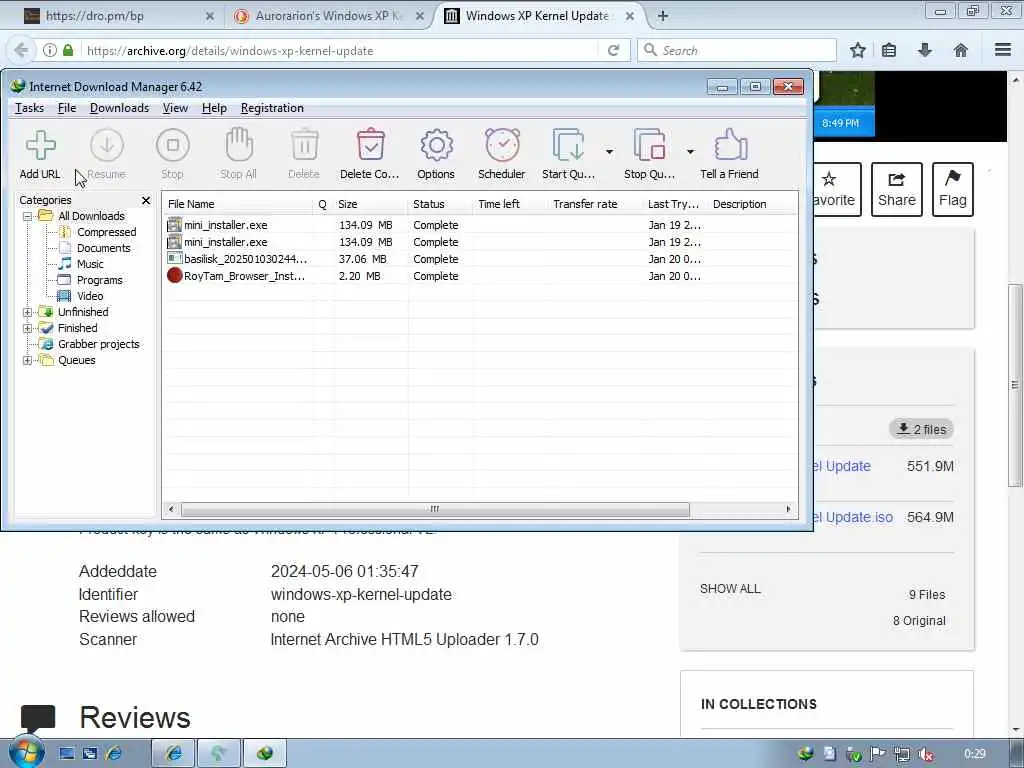Click SHOW ALL files link
The width and height of the screenshot is (1024, 768).
[730, 589]
